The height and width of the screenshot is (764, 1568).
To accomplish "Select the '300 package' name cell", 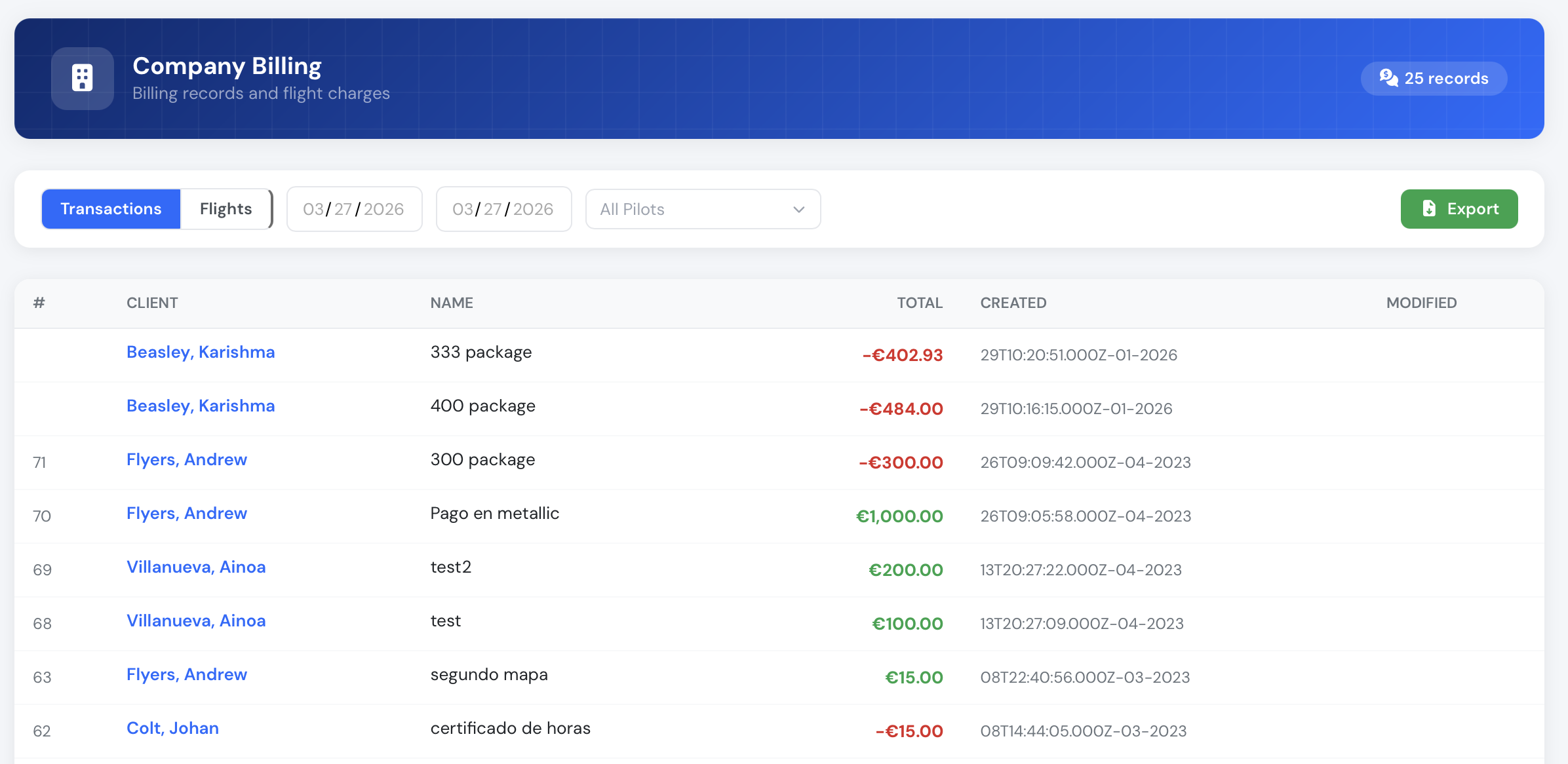I will point(483,459).
